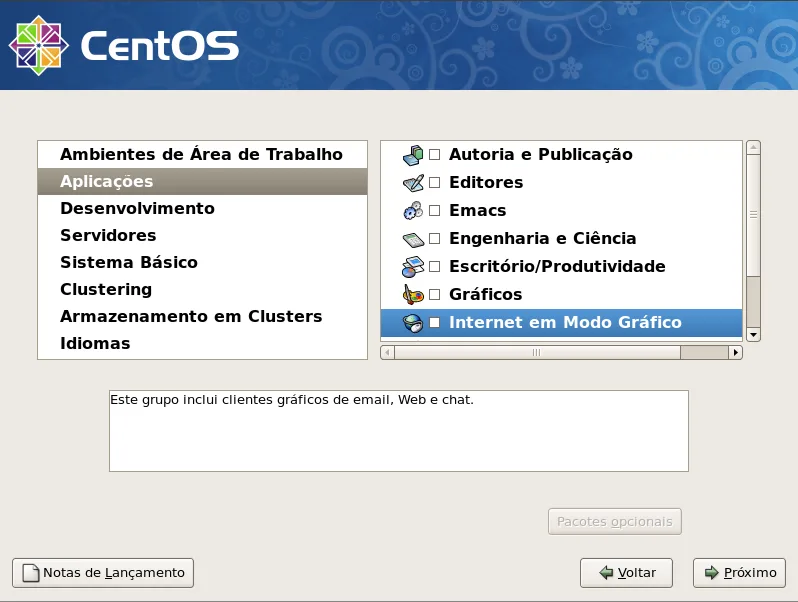Select the Aplicações category
The width and height of the screenshot is (798, 602).
coord(203,182)
